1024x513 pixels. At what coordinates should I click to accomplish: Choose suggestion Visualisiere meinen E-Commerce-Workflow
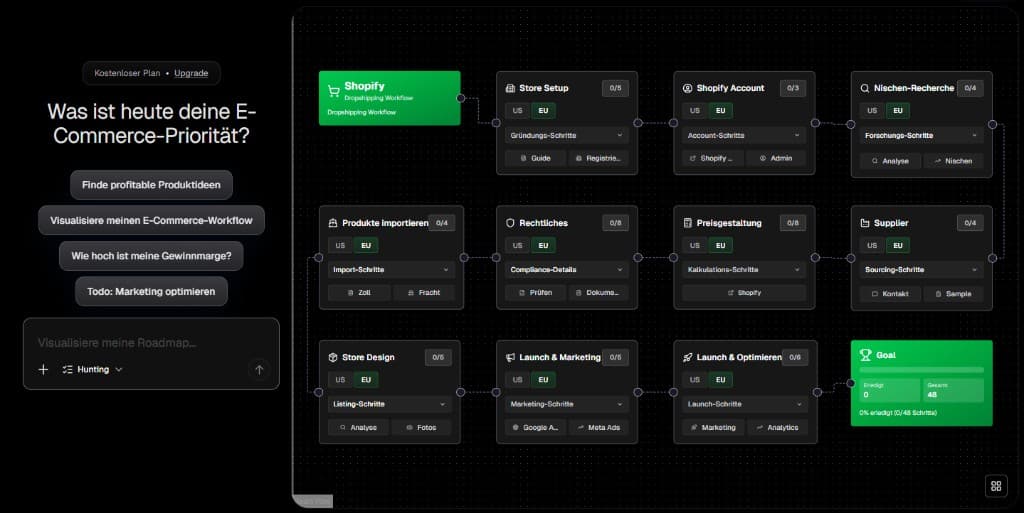tap(151, 221)
